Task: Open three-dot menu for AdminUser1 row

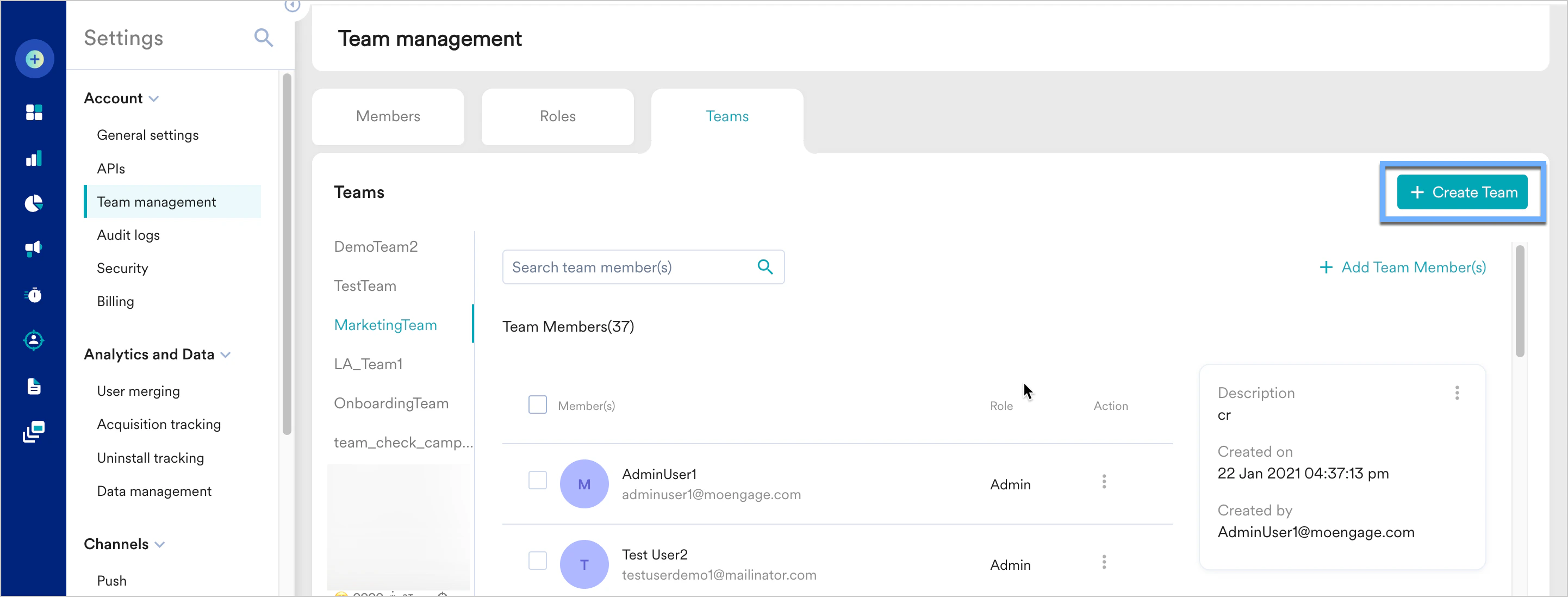Action: click(1104, 482)
